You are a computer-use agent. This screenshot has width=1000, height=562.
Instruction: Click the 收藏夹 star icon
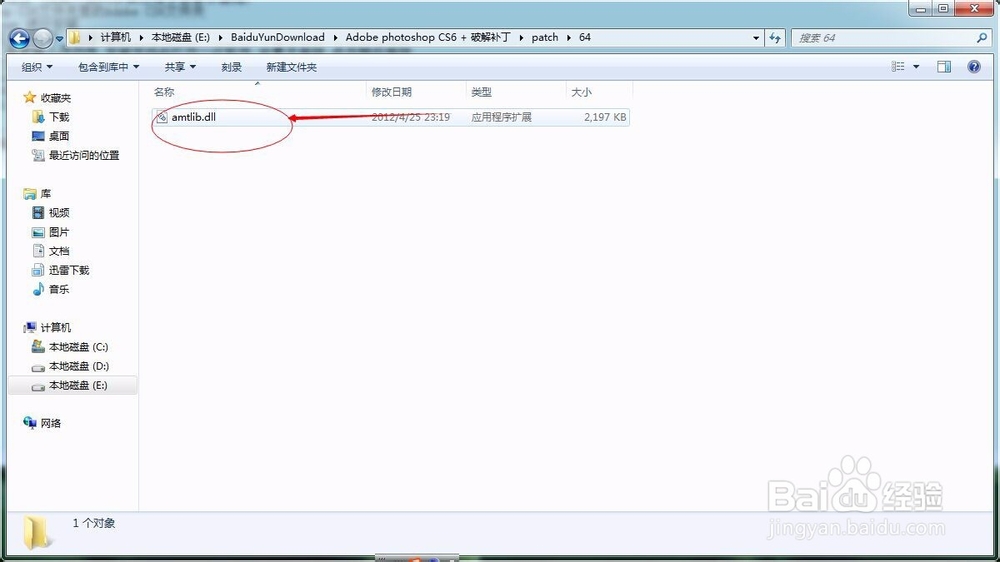(29, 97)
